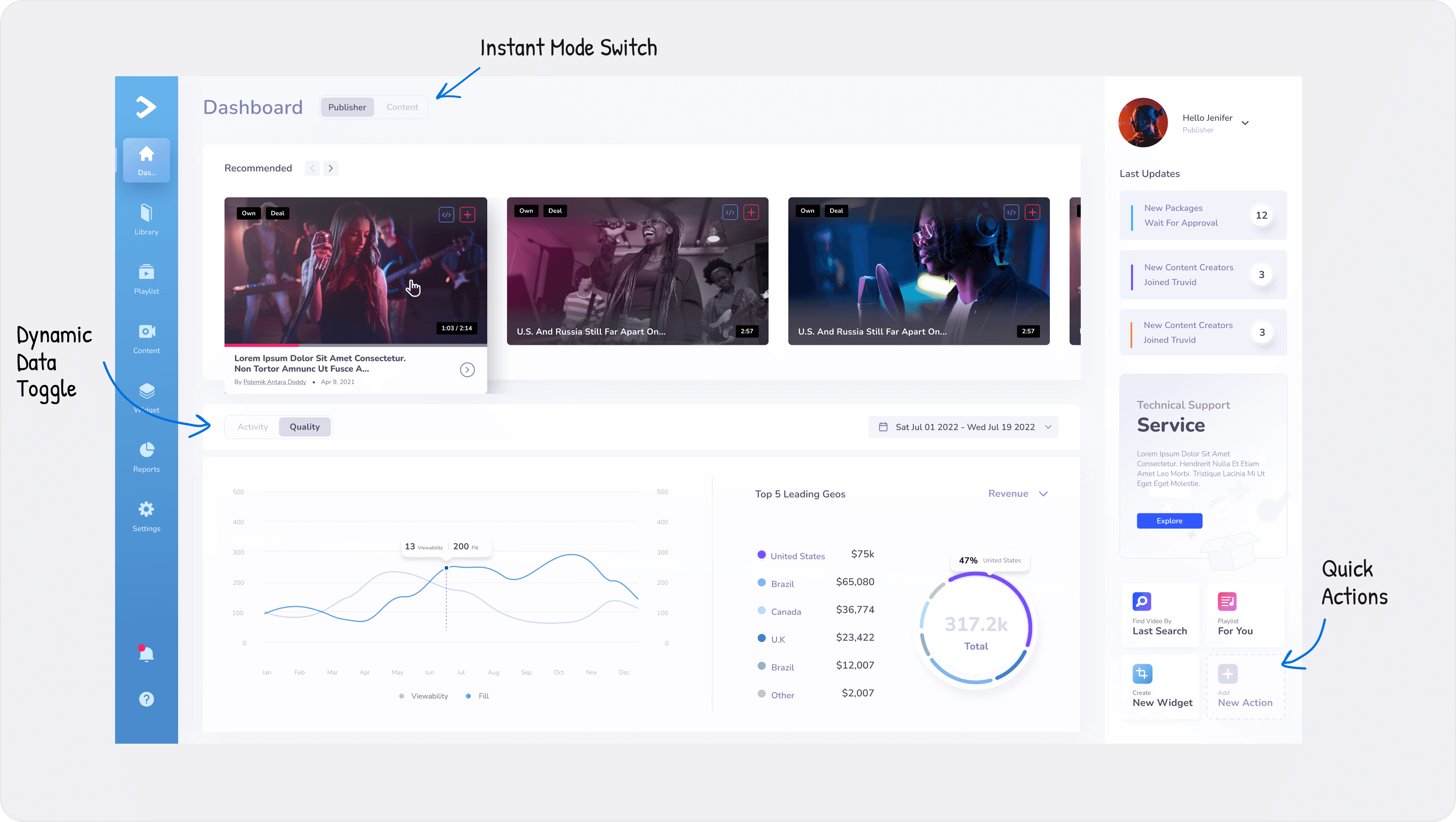This screenshot has height=822, width=1456.
Task: Open the notifications bell icon
Action: click(146, 654)
